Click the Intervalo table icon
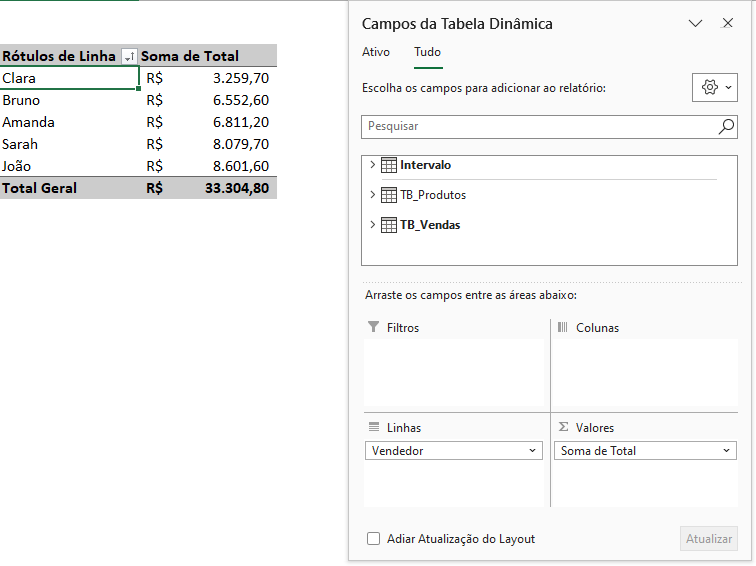The height and width of the screenshot is (566, 756). pyautogui.click(x=389, y=165)
